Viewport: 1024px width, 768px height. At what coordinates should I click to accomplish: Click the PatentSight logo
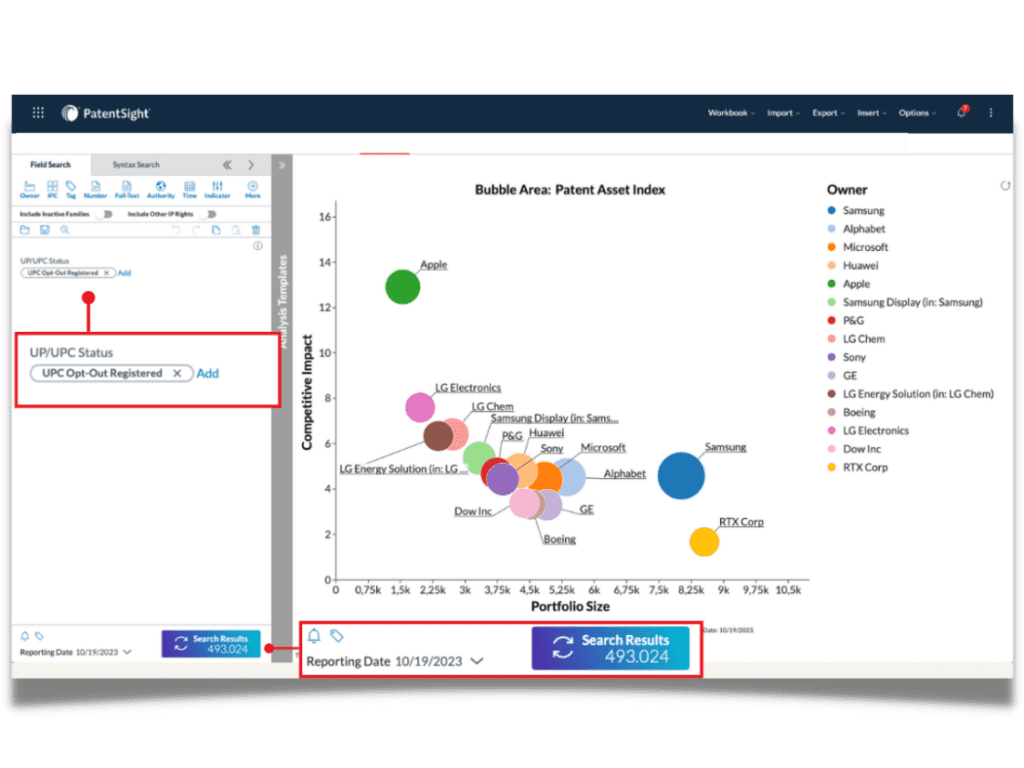pos(106,114)
